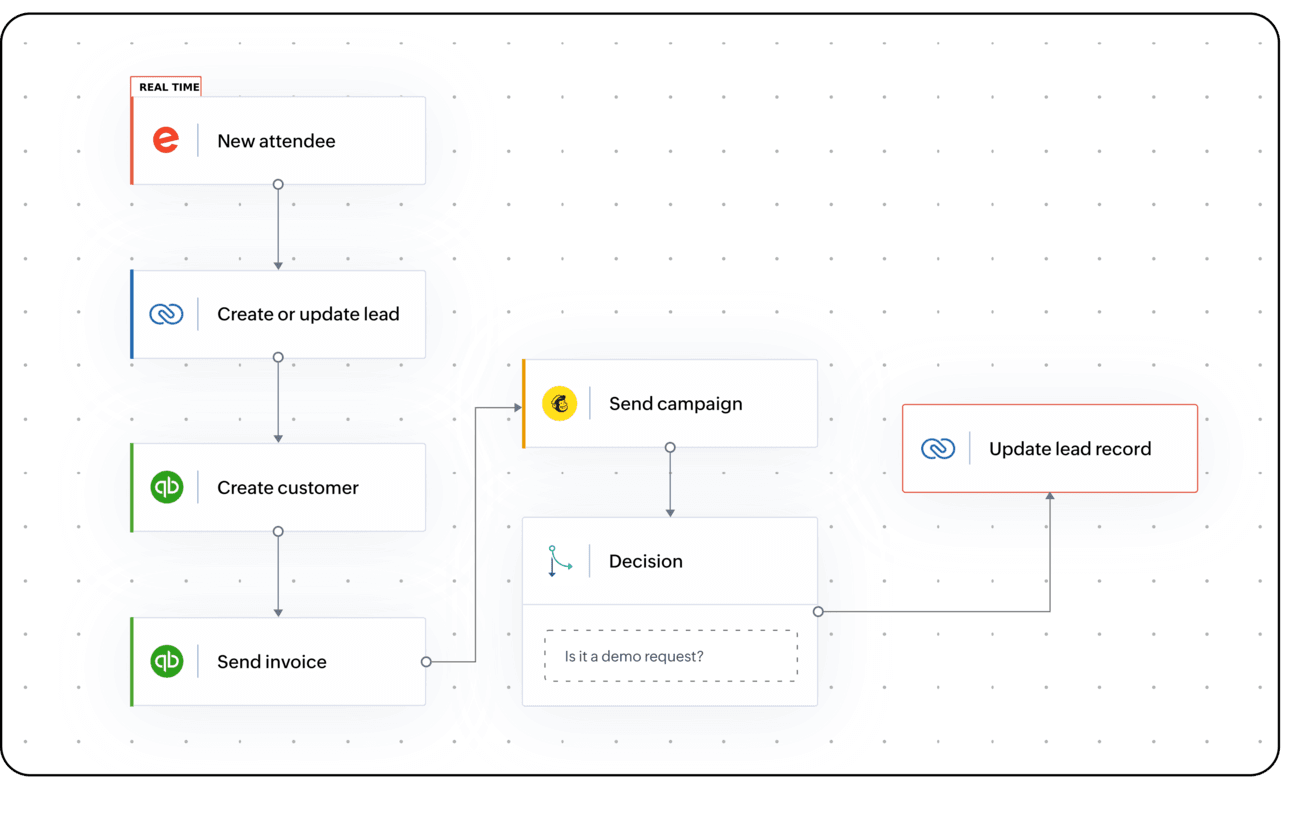Select the Update lead record step label
Screen dimensions: 1300x814
click(1069, 449)
